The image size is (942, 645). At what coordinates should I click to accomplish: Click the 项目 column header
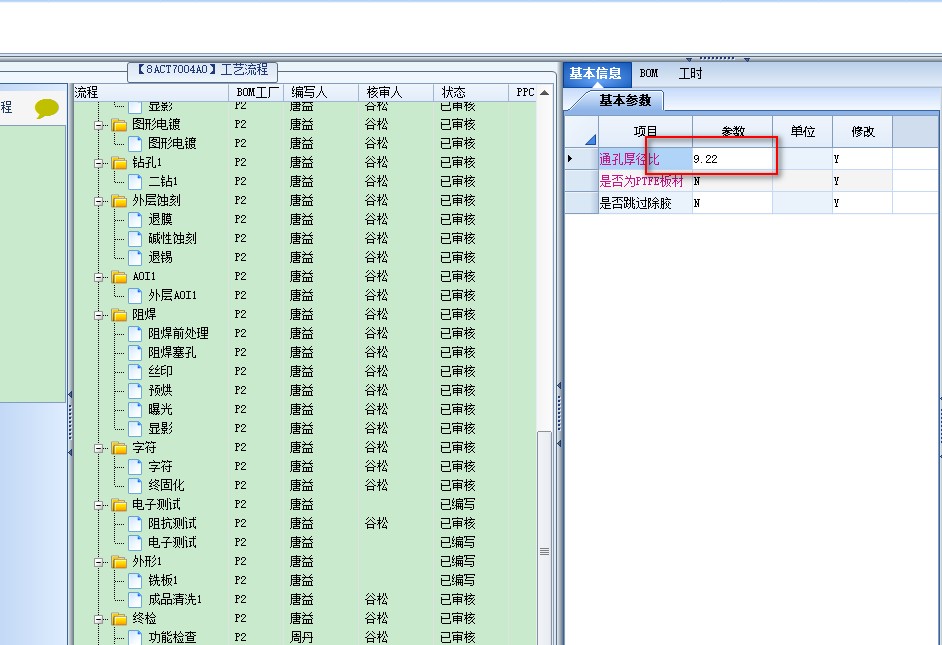[x=646, y=132]
